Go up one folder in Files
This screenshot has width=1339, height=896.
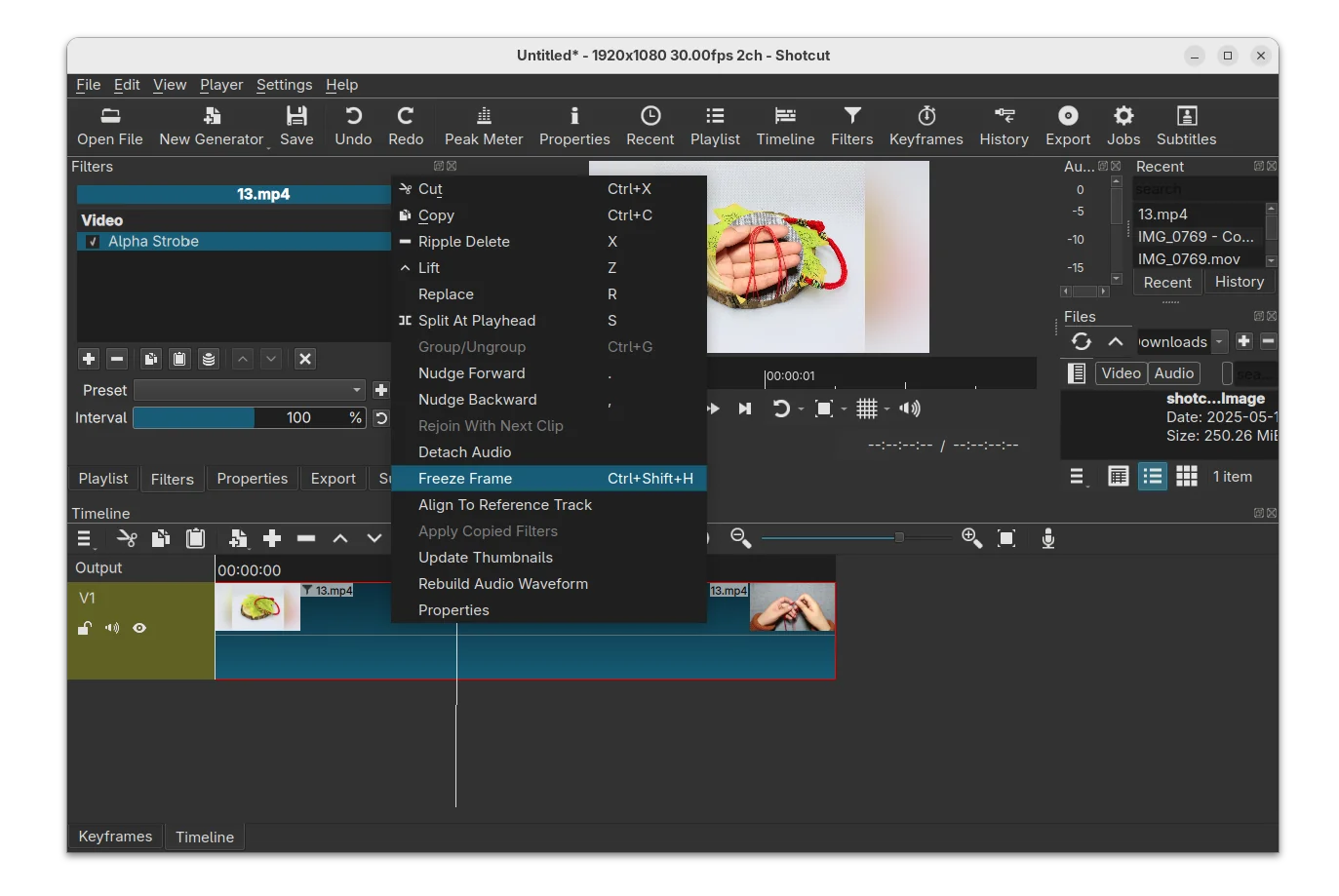coord(1116,341)
